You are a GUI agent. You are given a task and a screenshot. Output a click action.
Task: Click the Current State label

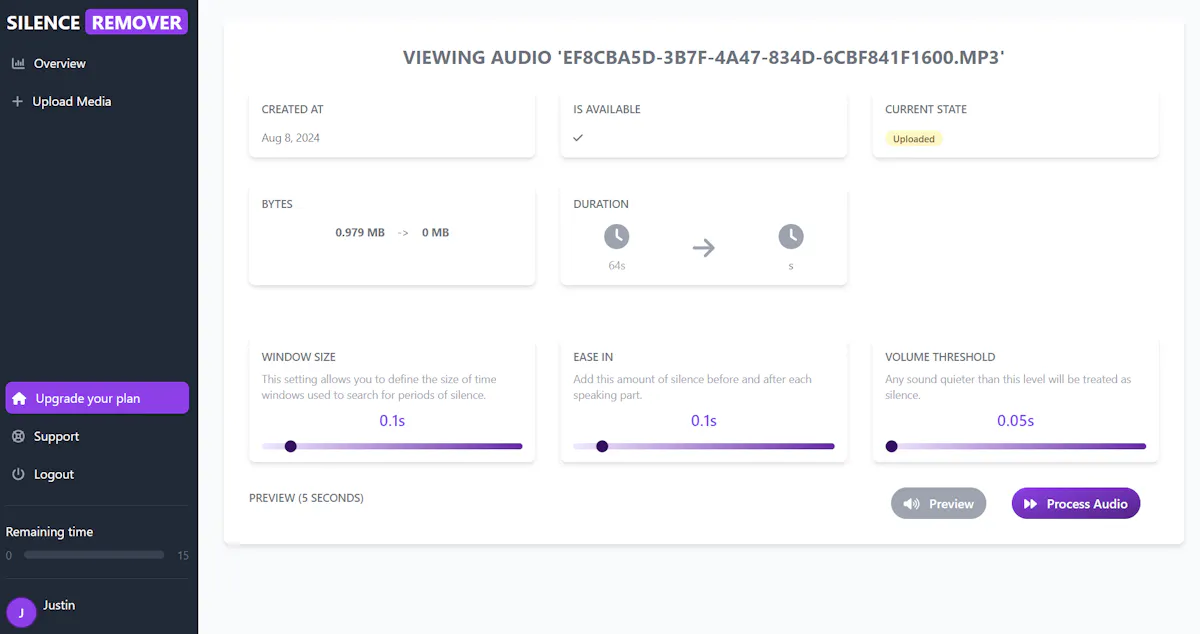coord(926,109)
